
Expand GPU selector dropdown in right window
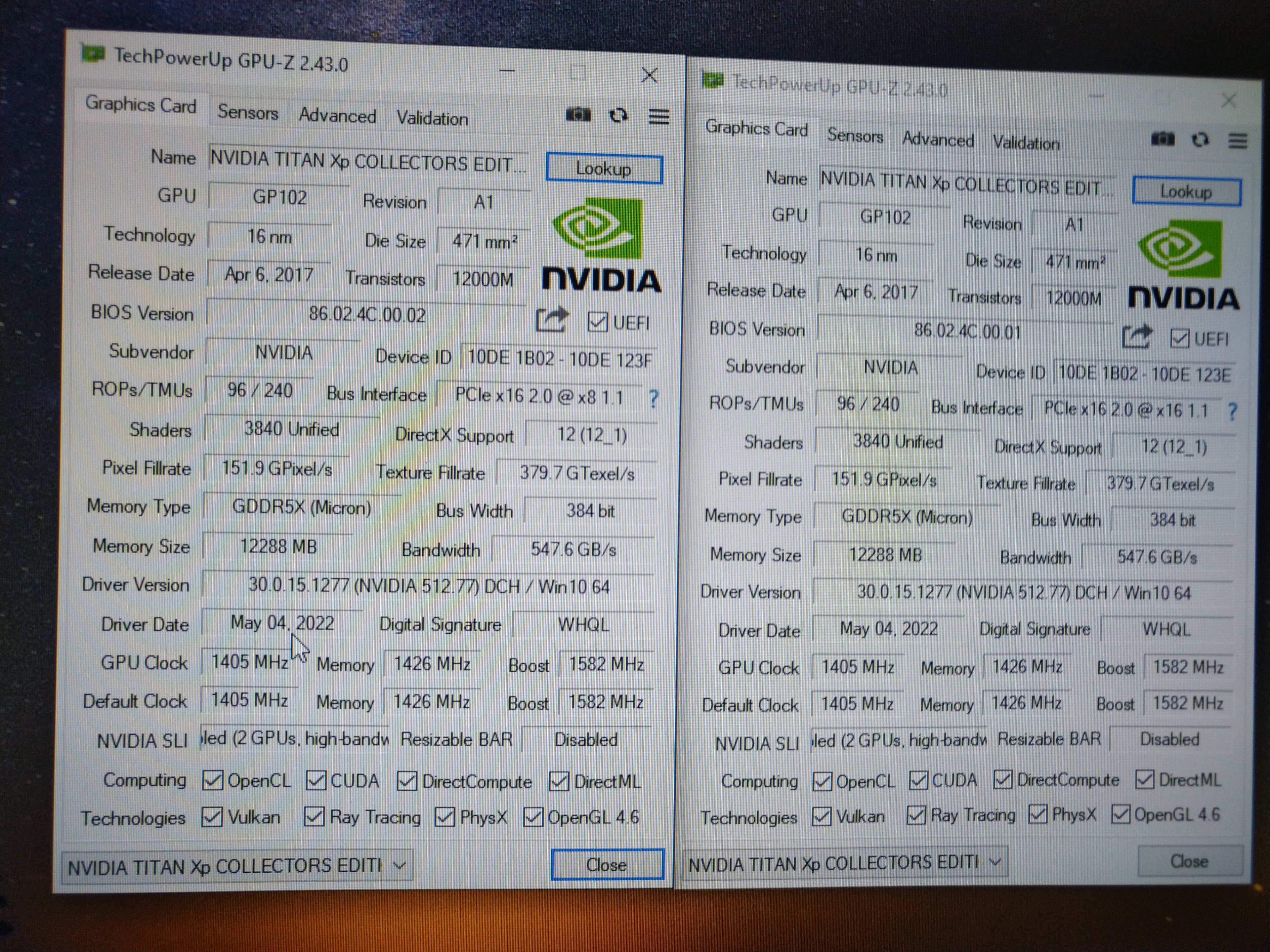pos(995,861)
